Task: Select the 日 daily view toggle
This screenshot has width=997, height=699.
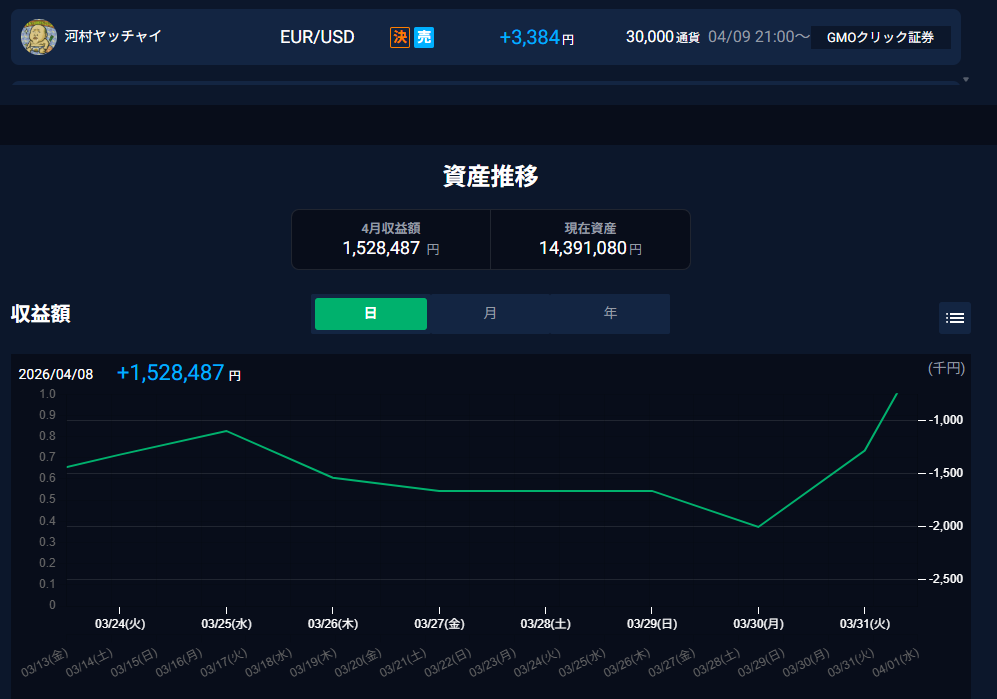Action: [x=371, y=314]
